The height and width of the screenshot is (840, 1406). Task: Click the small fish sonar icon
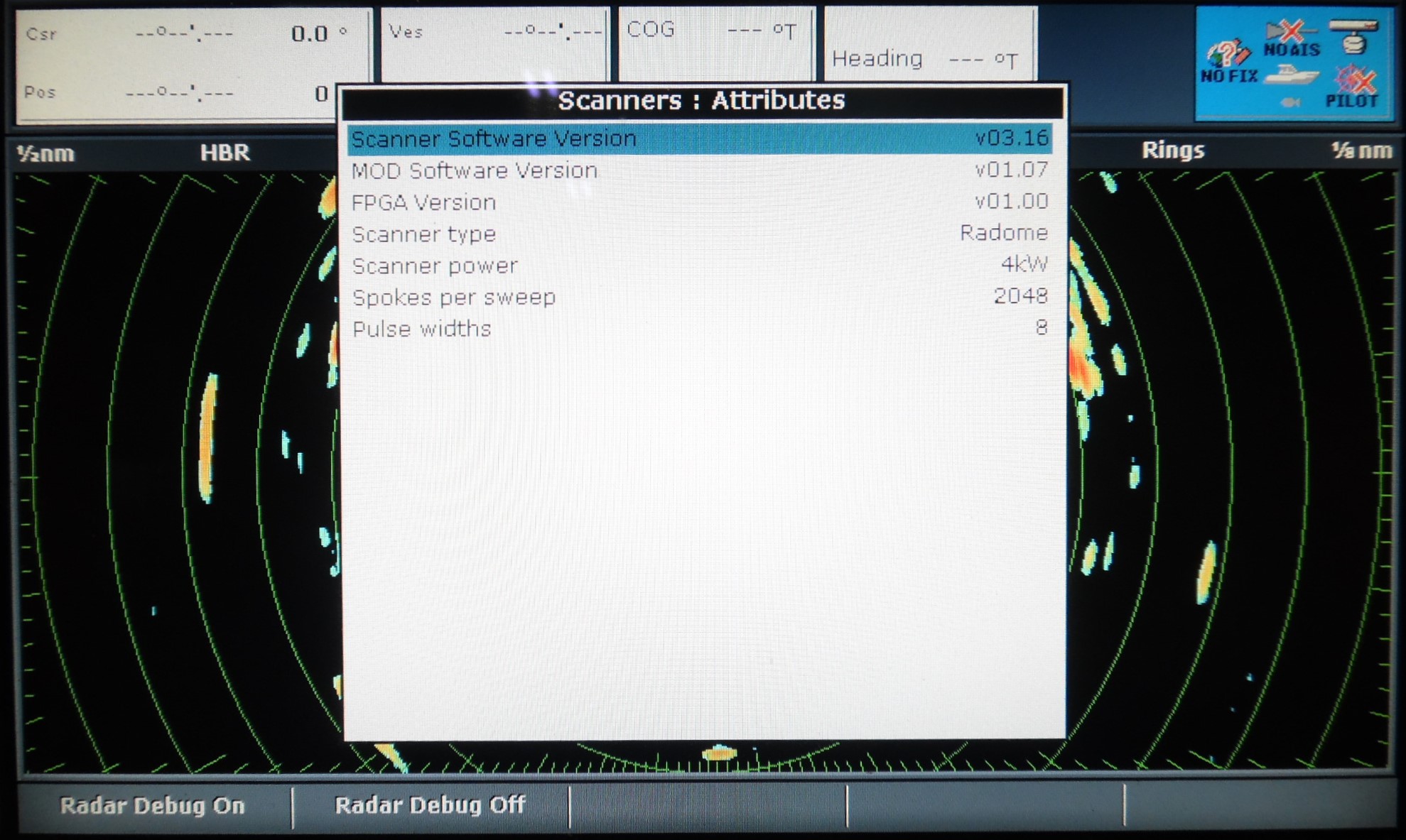(x=1290, y=103)
